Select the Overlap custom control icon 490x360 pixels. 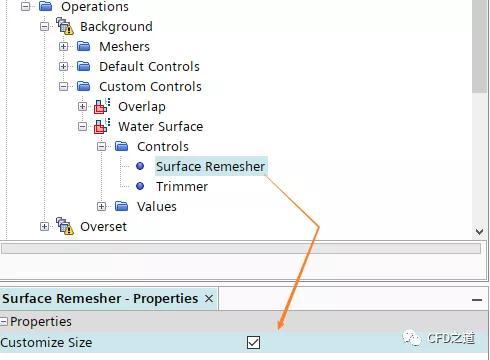pyautogui.click(x=102, y=106)
